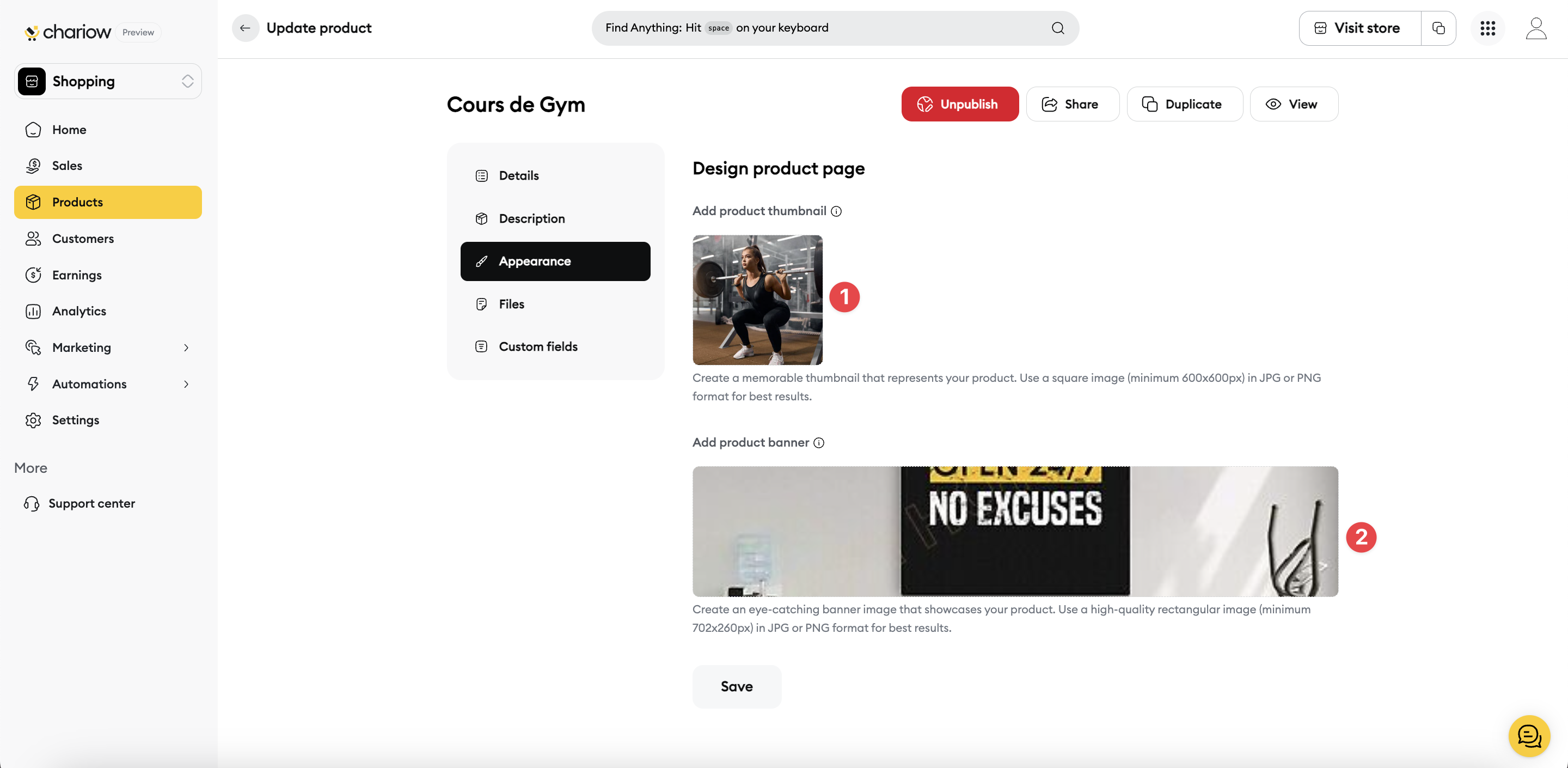The width and height of the screenshot is (1568, 768).
Task: Switch to the Details tab
Action: [x=555, y=176]
